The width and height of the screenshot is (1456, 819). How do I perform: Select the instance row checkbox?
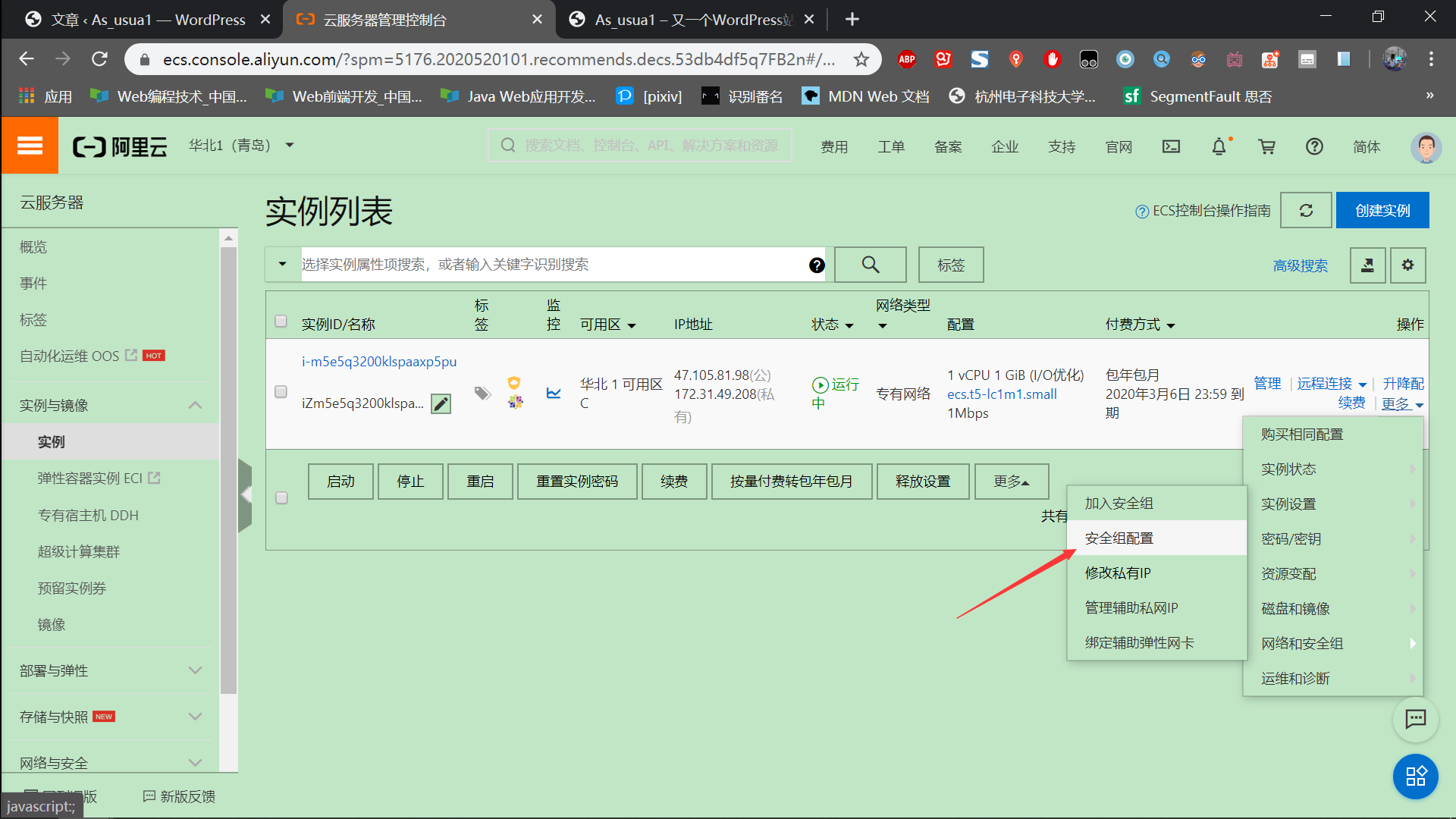point(281,391)
